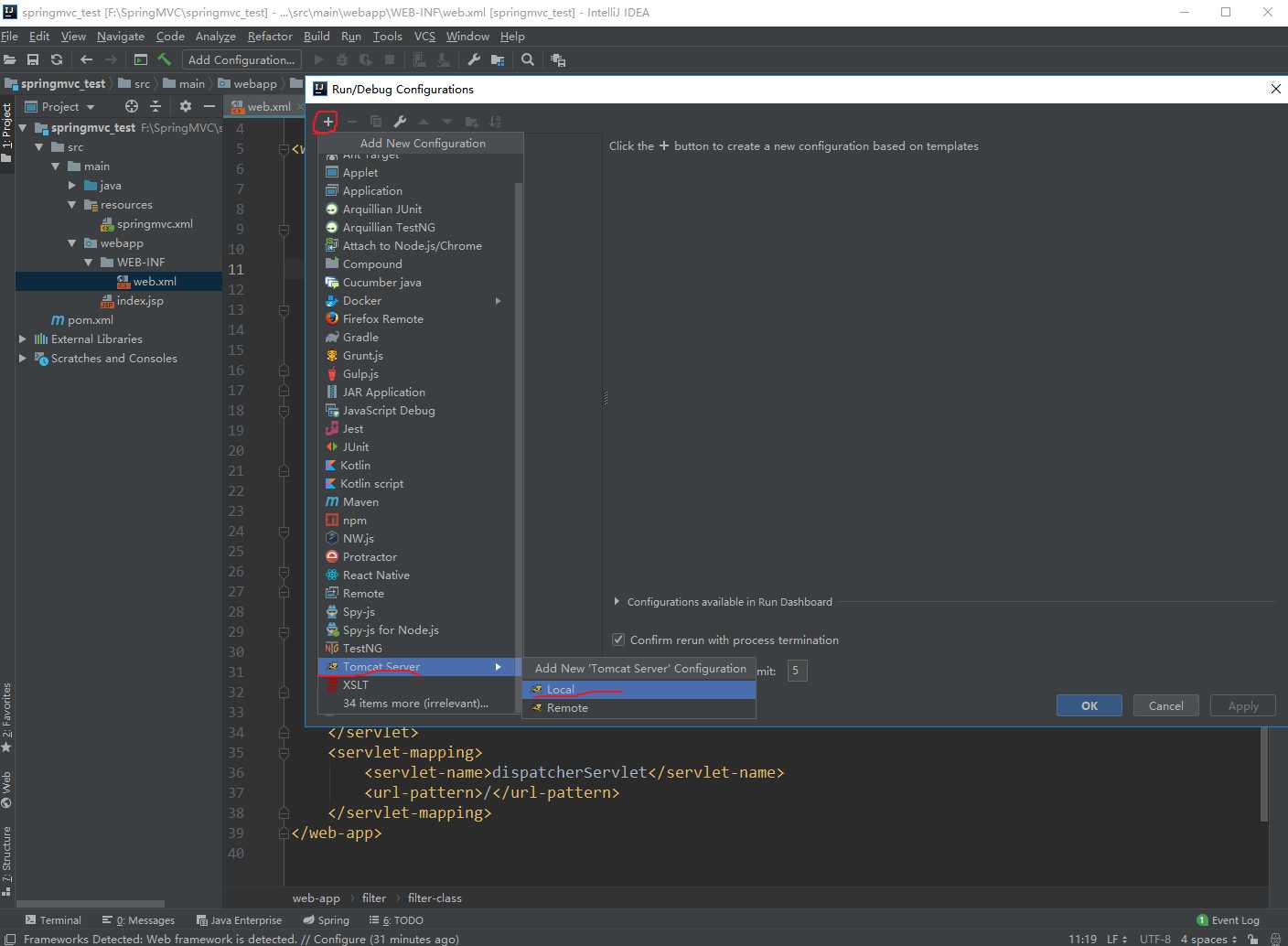This screenshot has height=946, width=1288.
Task: Open the Refactor menu
Action: 270,37
